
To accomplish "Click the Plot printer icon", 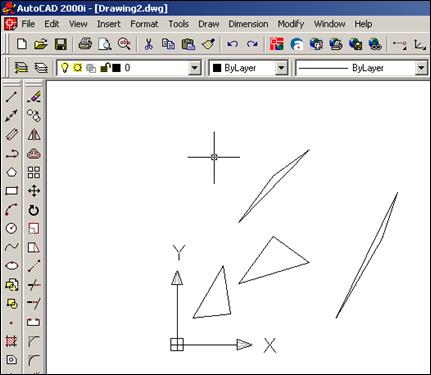I will [85, 44].
